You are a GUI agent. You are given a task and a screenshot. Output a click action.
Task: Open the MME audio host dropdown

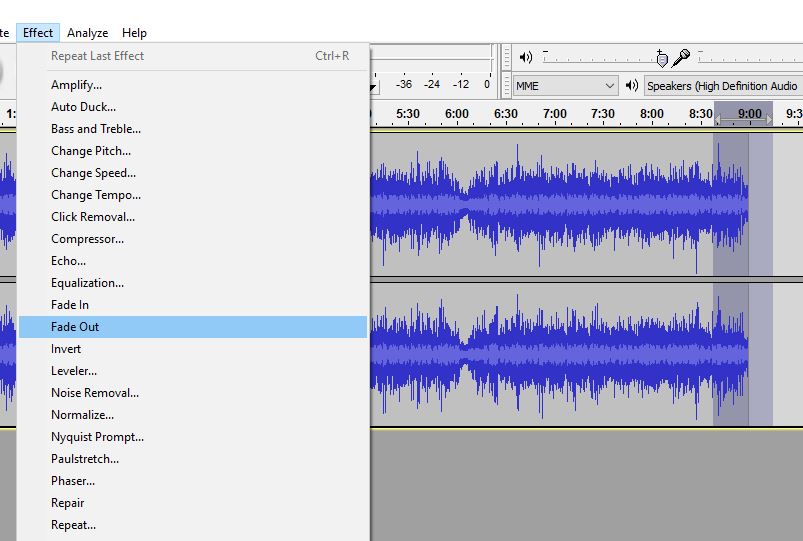[565, 86]
